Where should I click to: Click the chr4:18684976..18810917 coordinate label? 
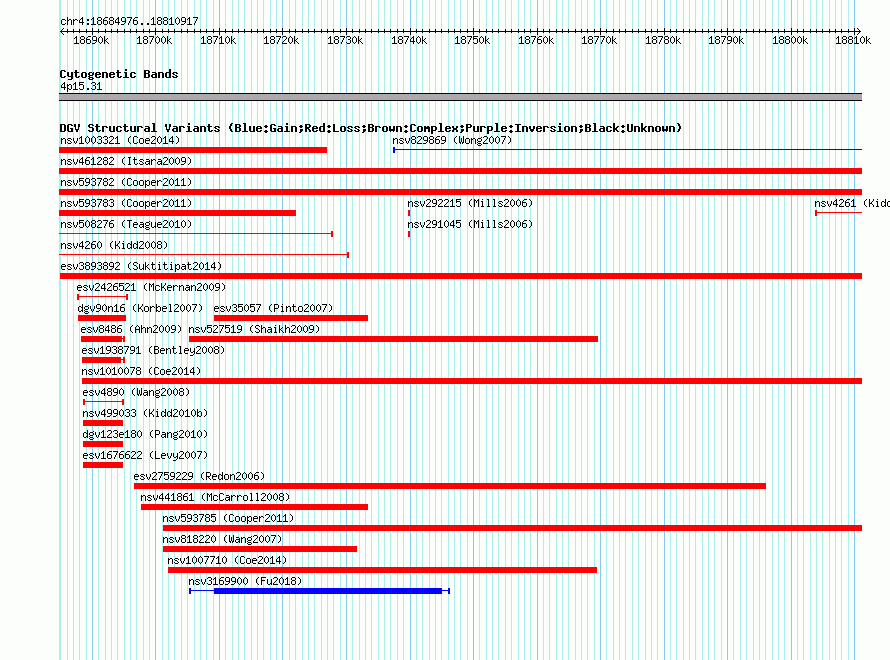[x=129, y=21]
